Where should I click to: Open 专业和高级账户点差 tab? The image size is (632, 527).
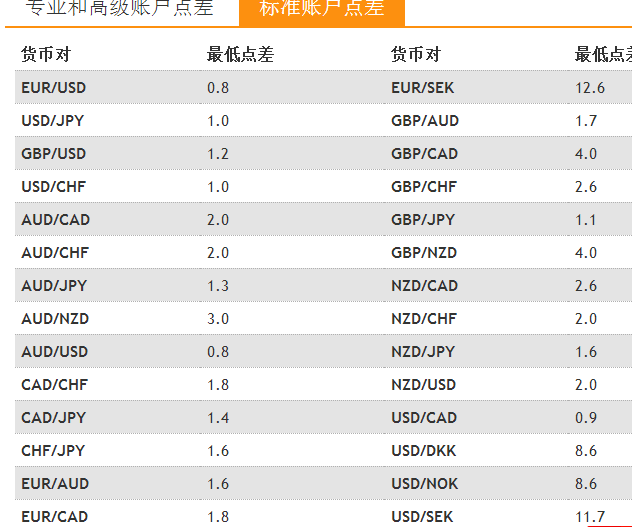(x=120, y=9)
